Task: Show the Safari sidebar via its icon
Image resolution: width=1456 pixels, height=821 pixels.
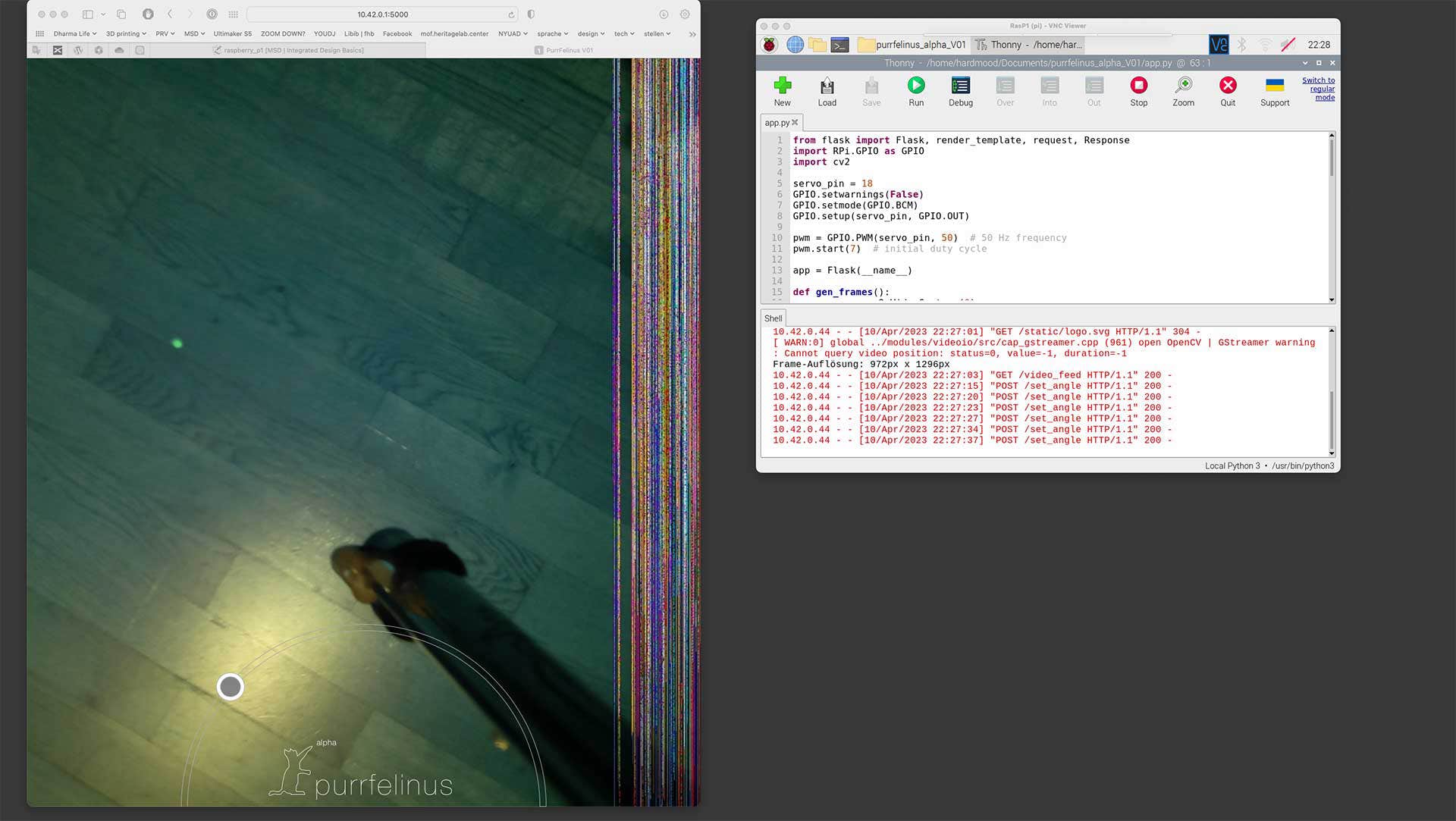Action: point(88,14)
